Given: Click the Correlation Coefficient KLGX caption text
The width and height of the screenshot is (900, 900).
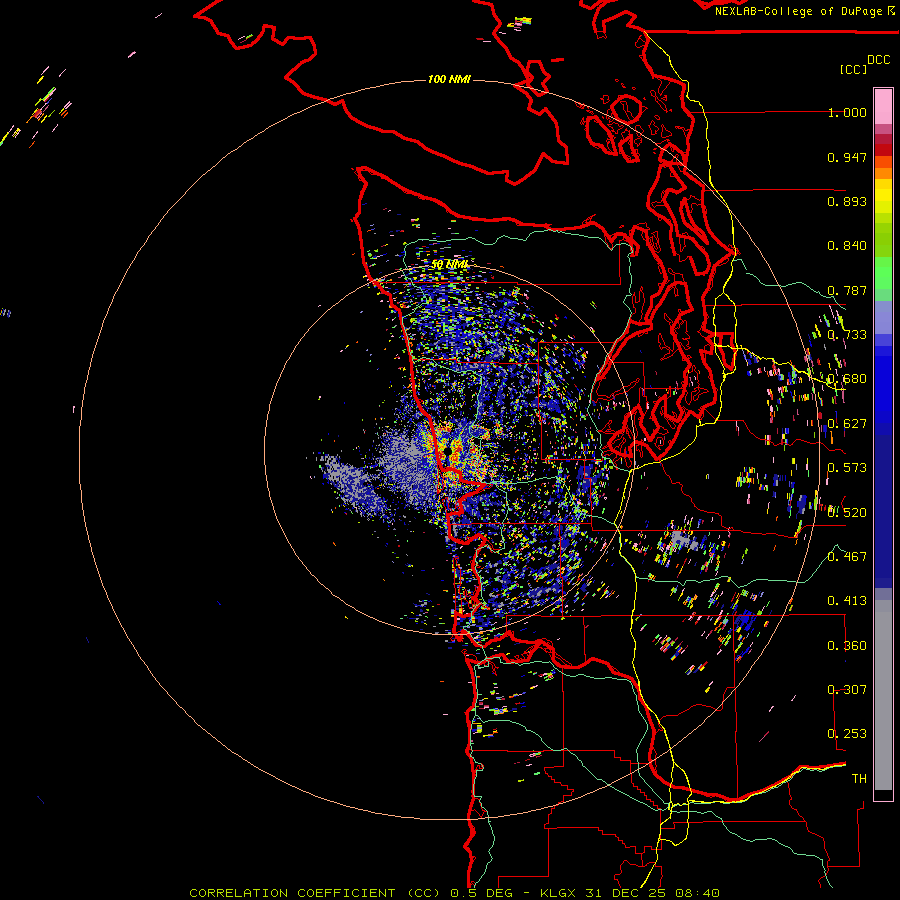Looking at the screenshot, I should point(454,893).
